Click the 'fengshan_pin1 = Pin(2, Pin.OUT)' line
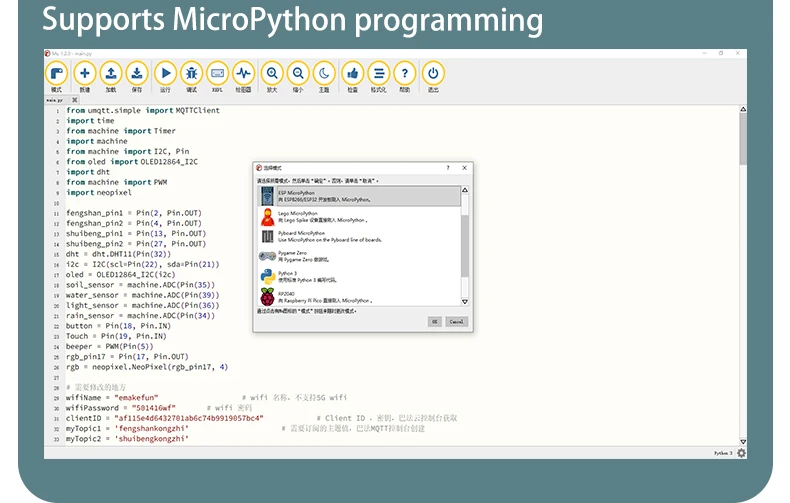The height and width of the screenshot is (503, 790). (134, 213)
